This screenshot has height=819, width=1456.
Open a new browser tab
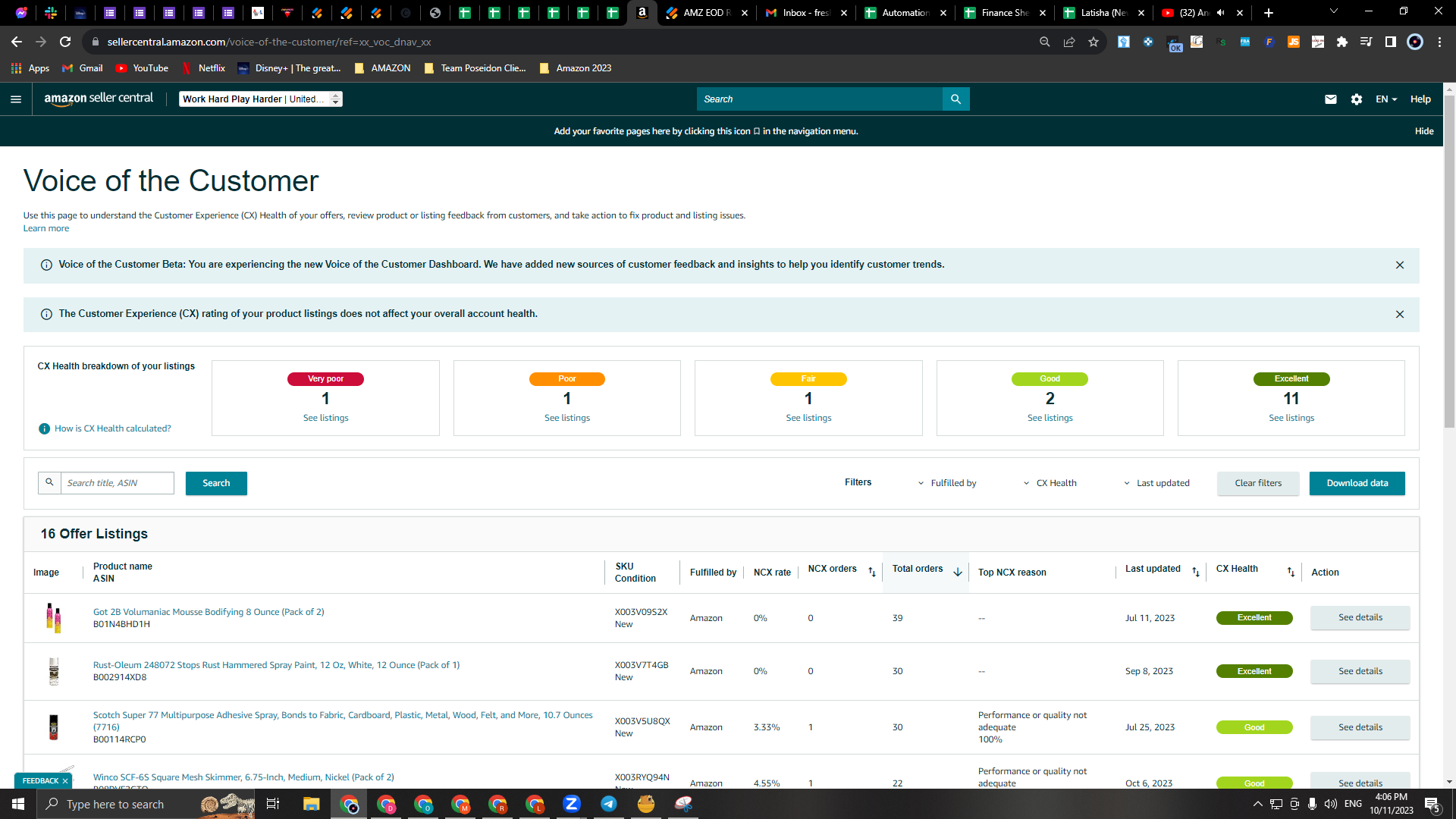point(1269,13)
